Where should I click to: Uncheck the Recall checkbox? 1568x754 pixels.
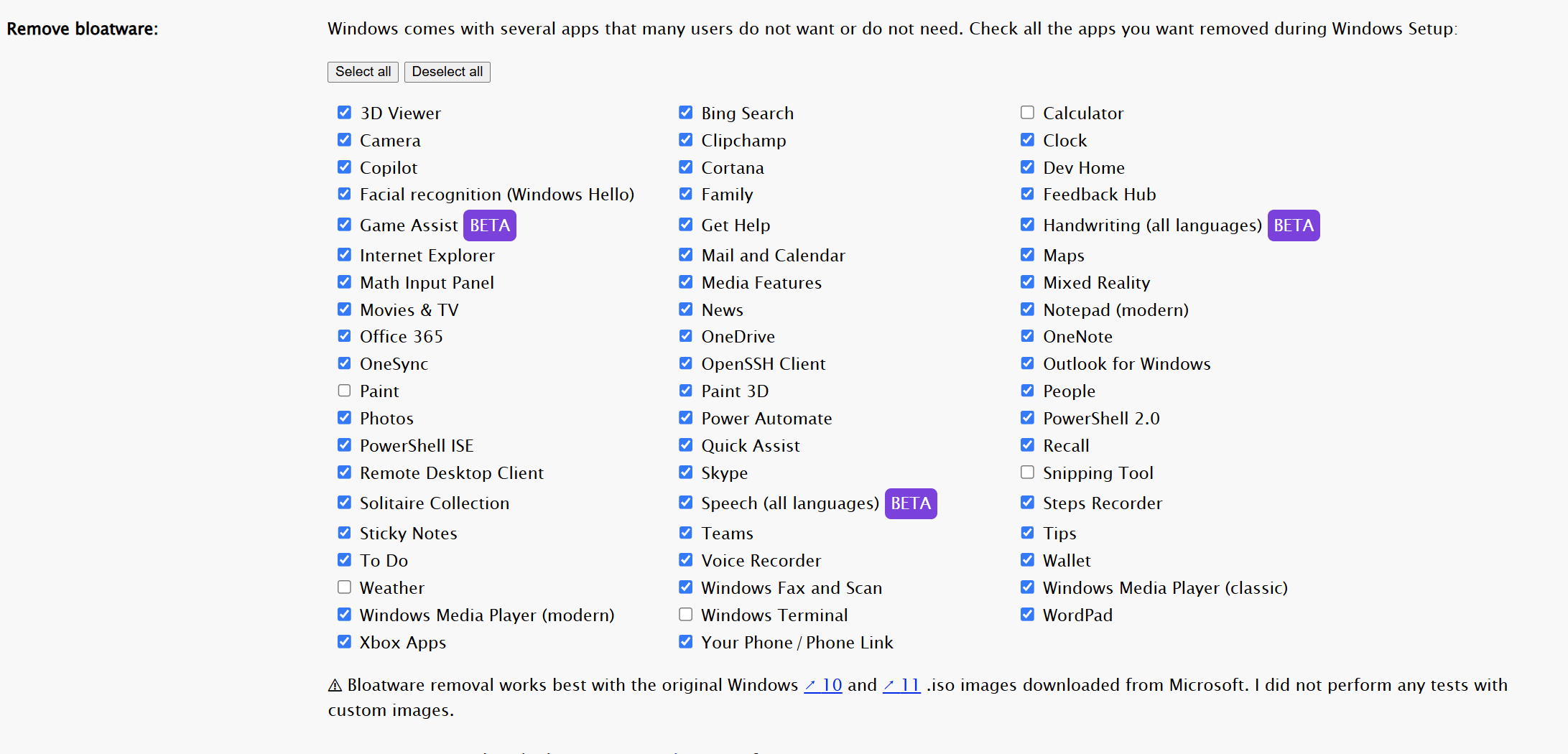pyautogui.click(x=1028, y=445)
